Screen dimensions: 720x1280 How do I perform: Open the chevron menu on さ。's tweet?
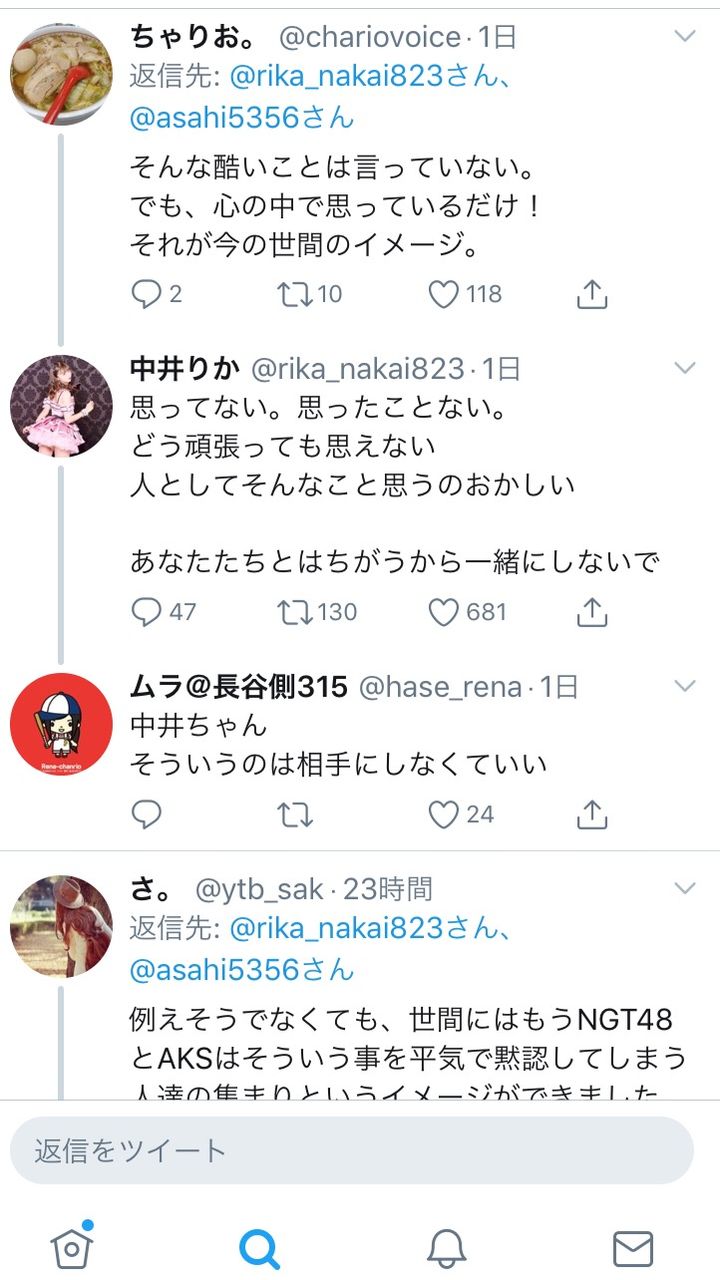pos(685,888)
